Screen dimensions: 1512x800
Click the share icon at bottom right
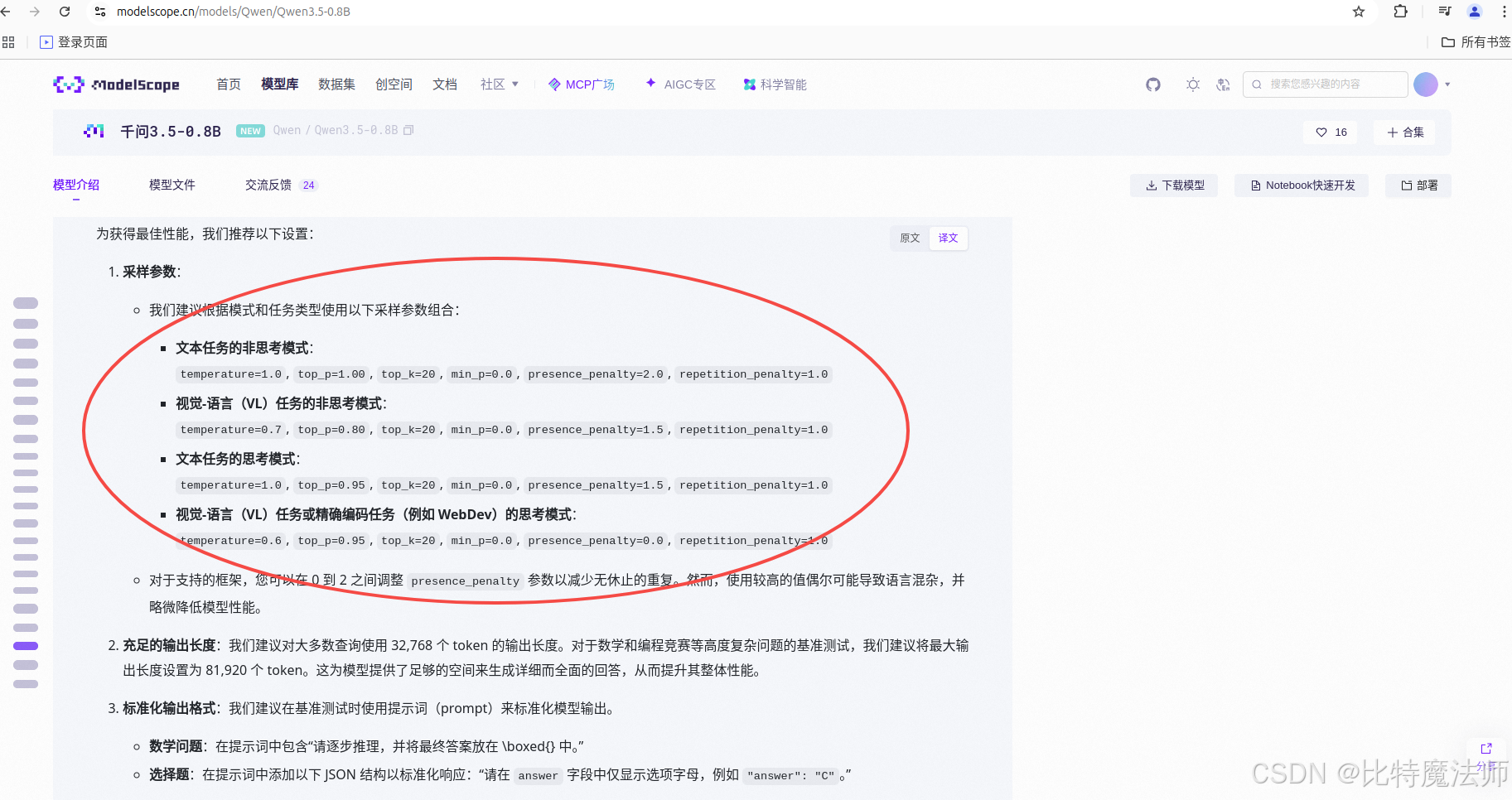(x=1486, y=749)
